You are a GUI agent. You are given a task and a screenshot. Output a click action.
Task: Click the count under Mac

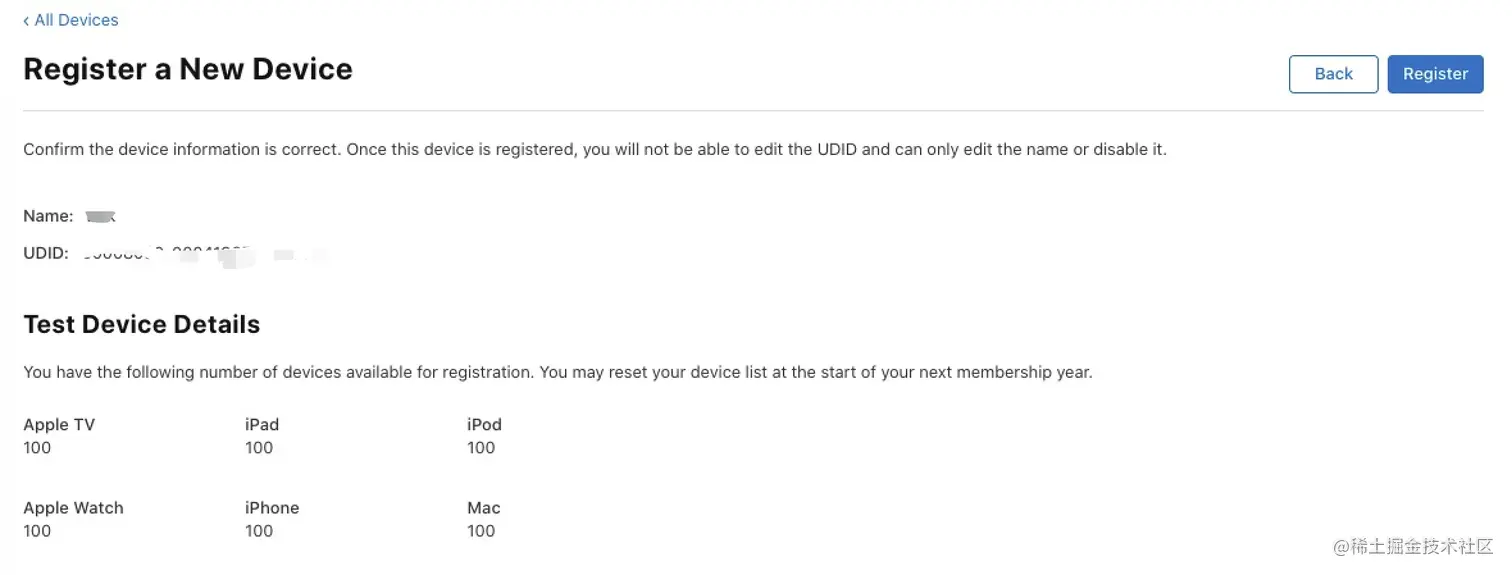pos(481,531)
